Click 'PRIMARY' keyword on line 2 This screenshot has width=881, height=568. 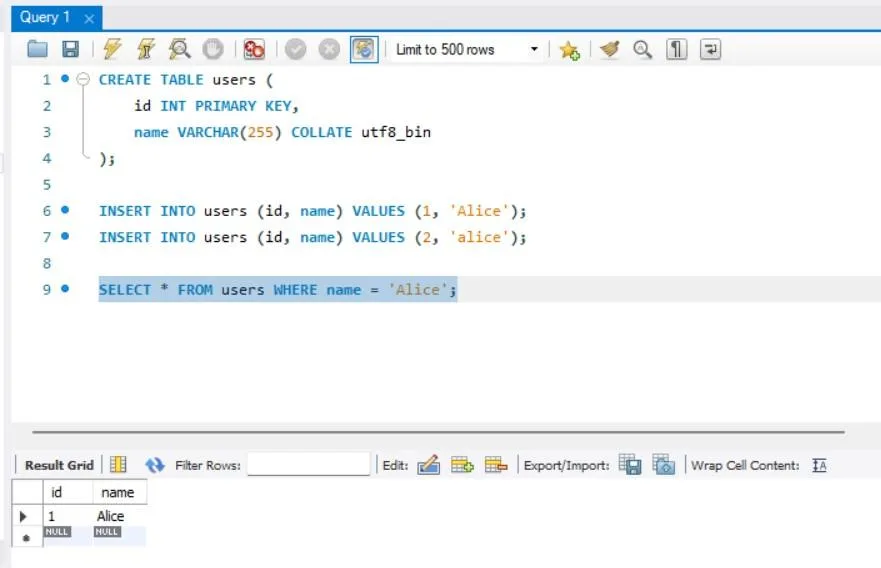click(x=225, y=106)
